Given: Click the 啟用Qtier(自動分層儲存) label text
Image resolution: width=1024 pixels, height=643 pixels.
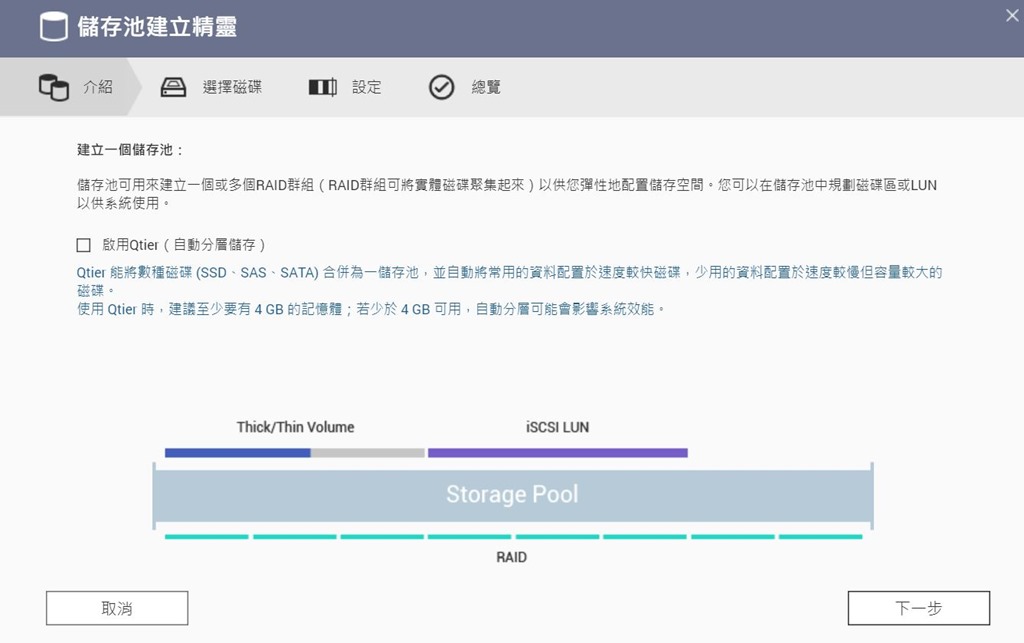Looking at the screenshot, I should [183, 245].
